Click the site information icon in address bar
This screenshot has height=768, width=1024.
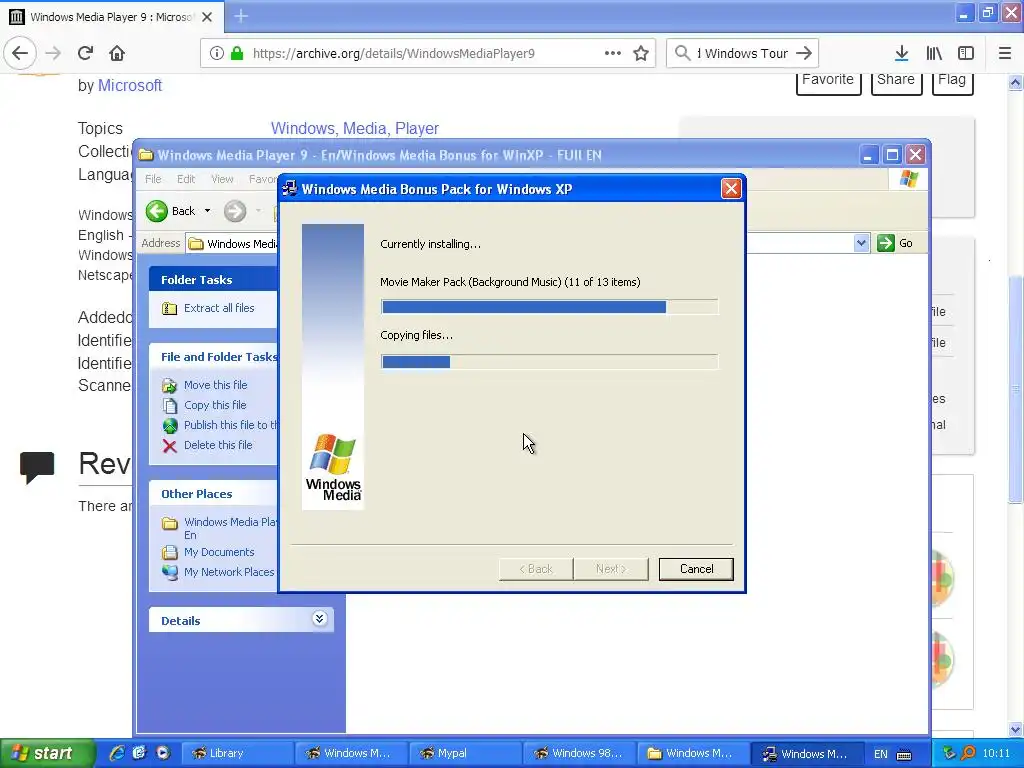point(217,54)
